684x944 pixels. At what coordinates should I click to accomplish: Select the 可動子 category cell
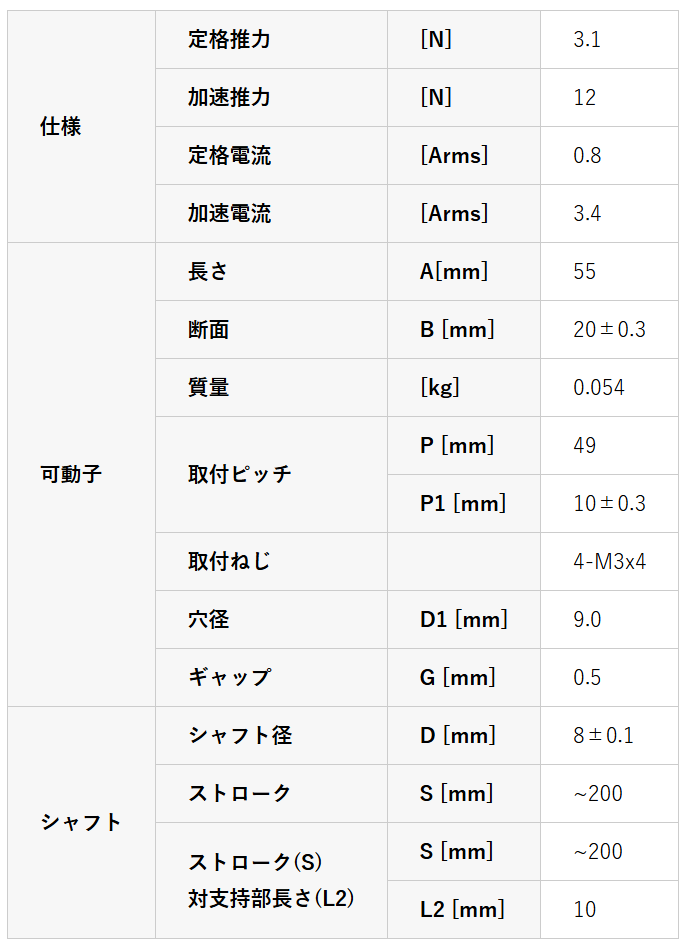[x=70, y=474]
